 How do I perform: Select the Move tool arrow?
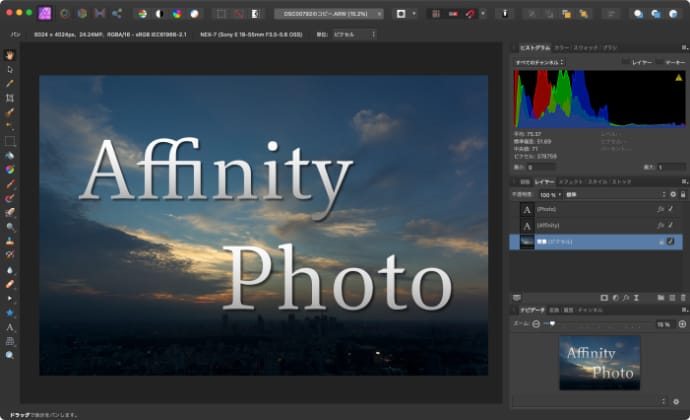tap(10, 69)
